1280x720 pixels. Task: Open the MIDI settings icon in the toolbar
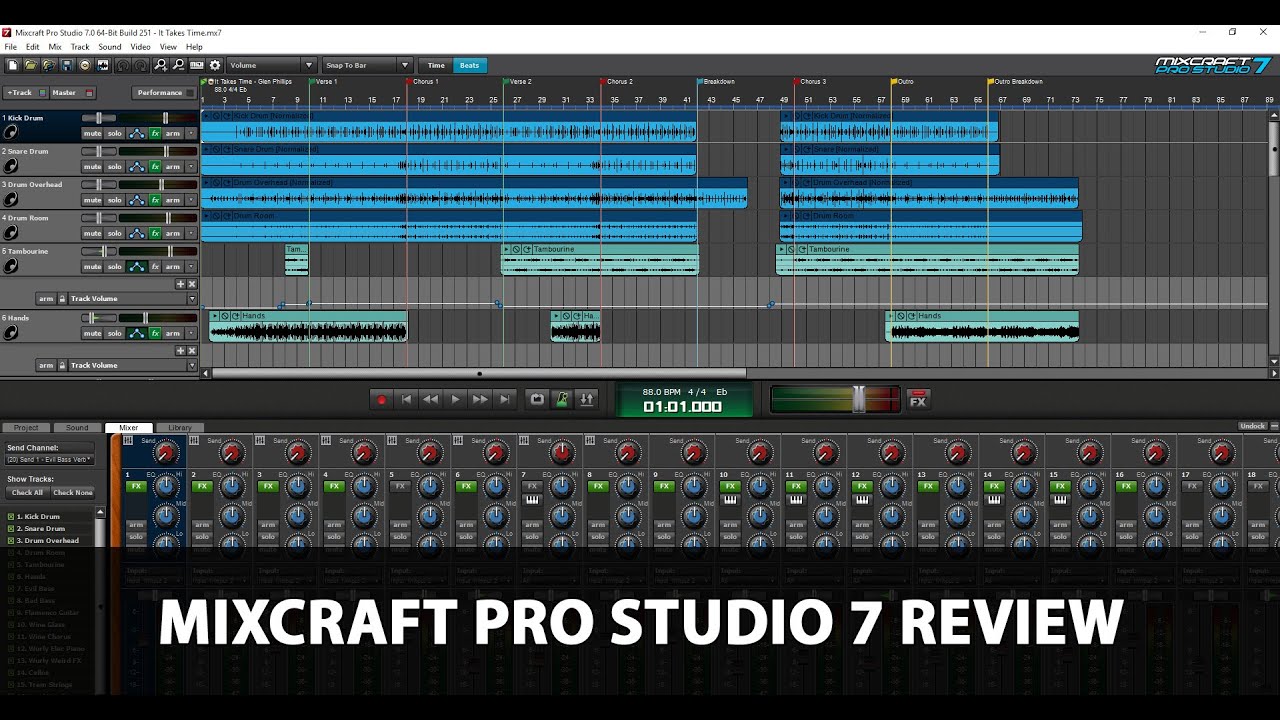point(197,65)
